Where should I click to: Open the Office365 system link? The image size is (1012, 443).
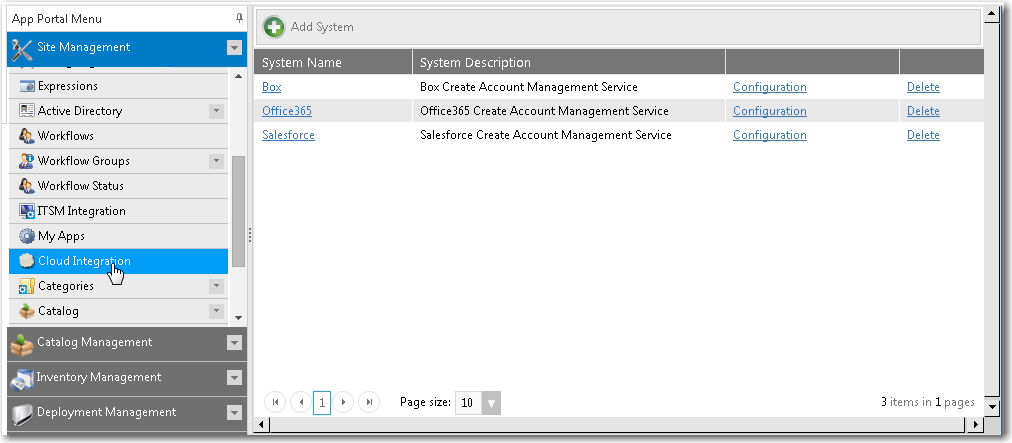[x=286, y=111]
